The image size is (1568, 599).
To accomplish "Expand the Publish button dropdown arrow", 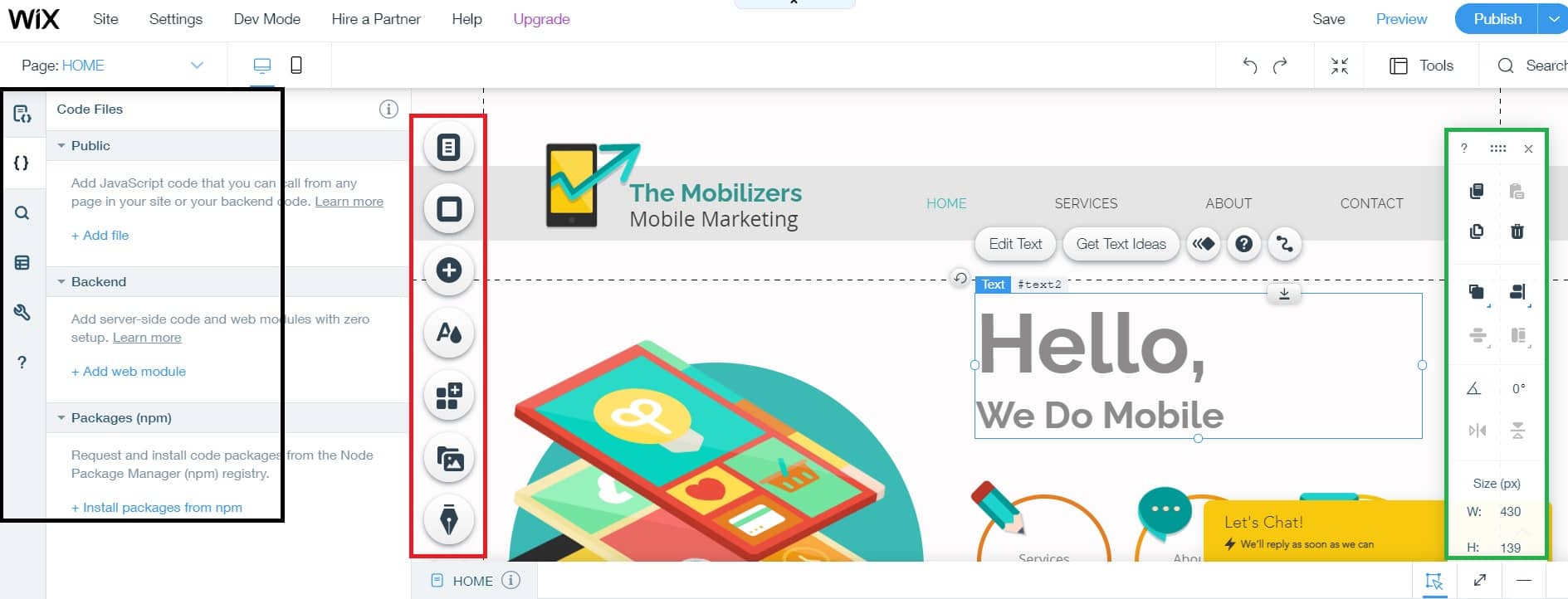I will point(1553,19).
